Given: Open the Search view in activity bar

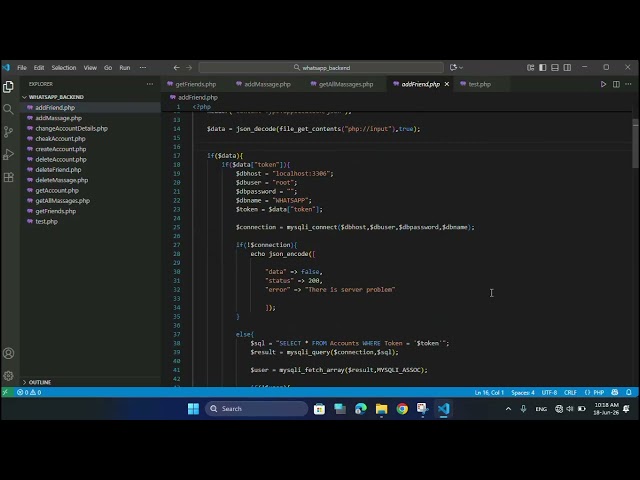Looking at the screenshot, I should click(x=8, y=109).
